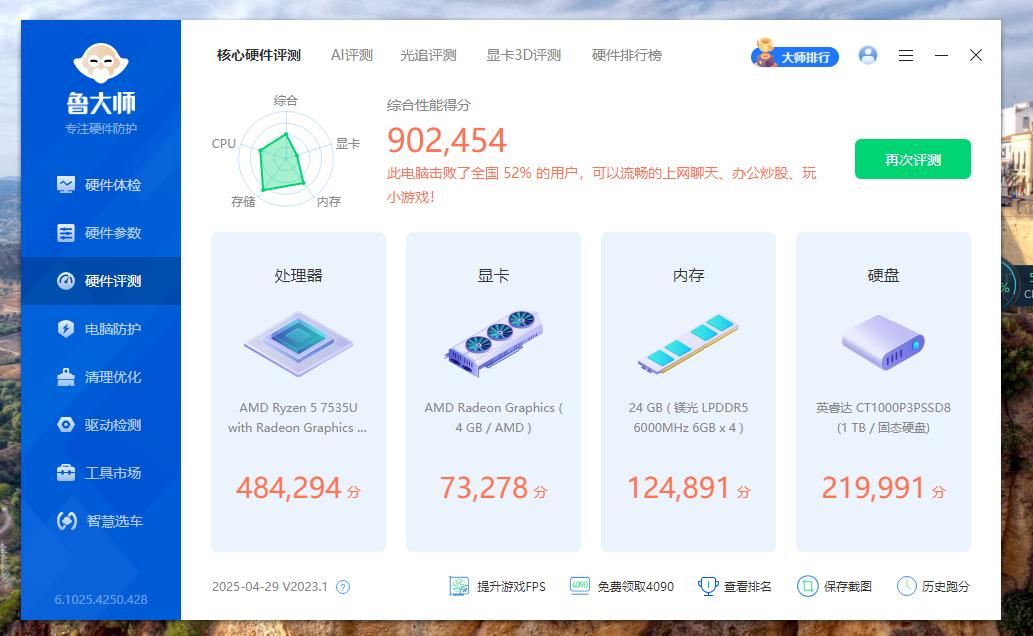
Task: Click the 历史跑分 clock icon
Action: point(907,586)
